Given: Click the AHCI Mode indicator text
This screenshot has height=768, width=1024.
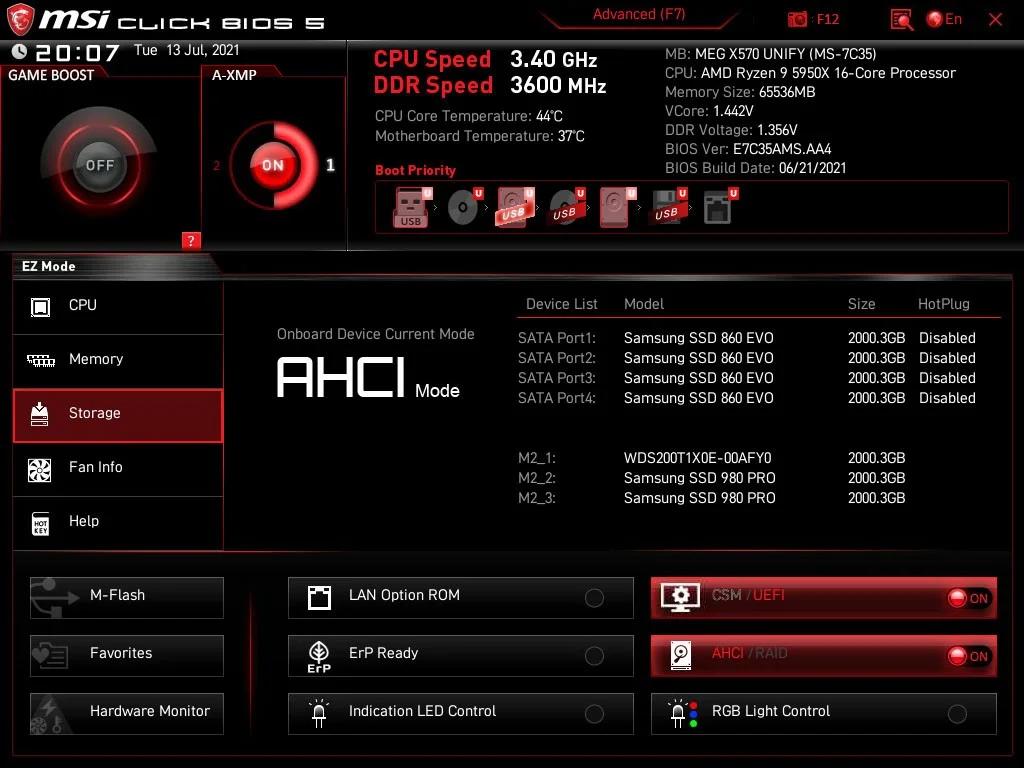Looking at the screenshot, I should click(x=368, y=378).
